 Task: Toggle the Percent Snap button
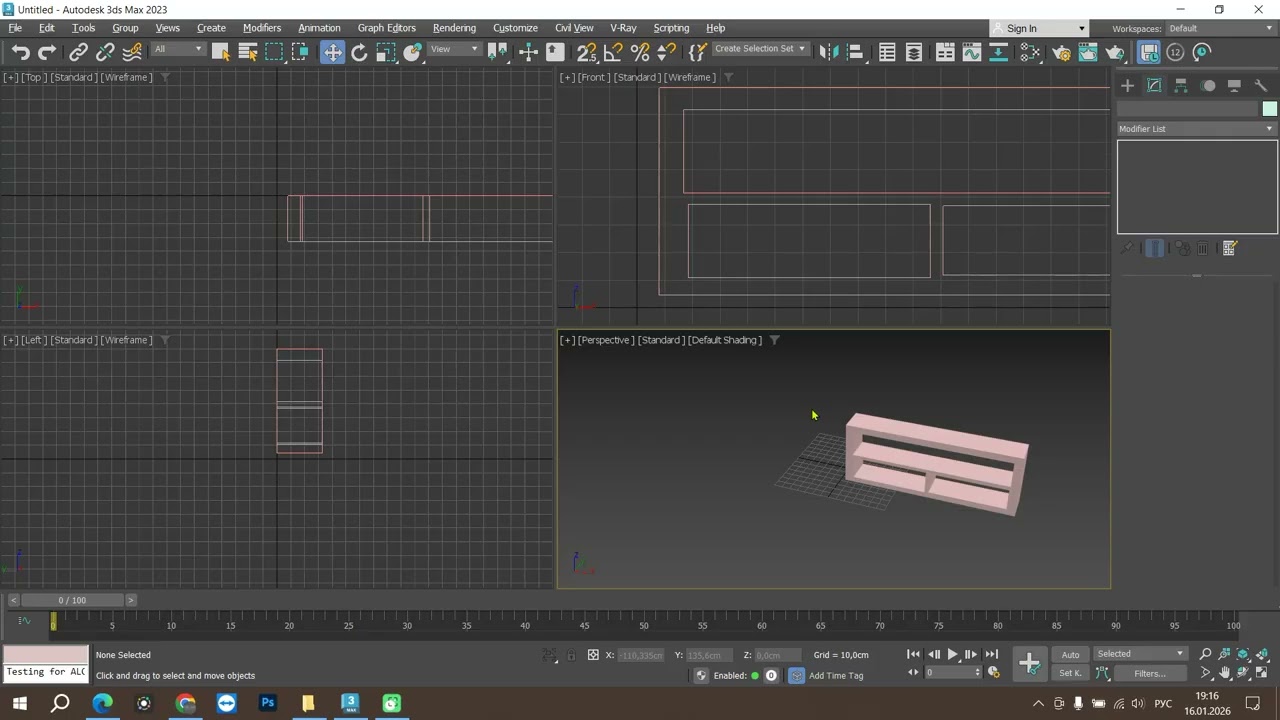pyautogui.click(x=640, y=52)
